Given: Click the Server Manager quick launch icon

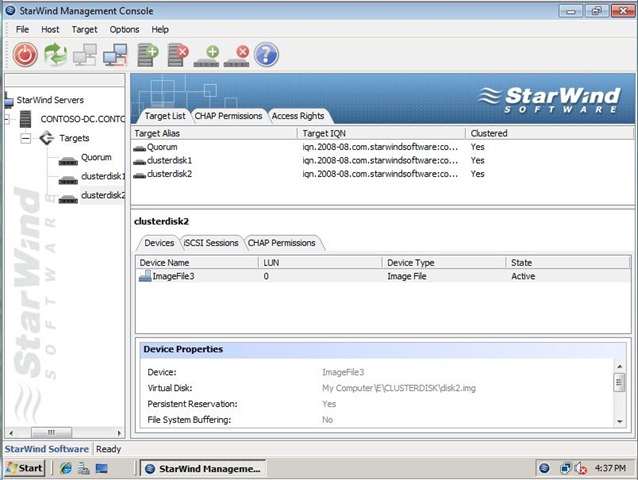Looking at the screenshot, I should (83, 468).
